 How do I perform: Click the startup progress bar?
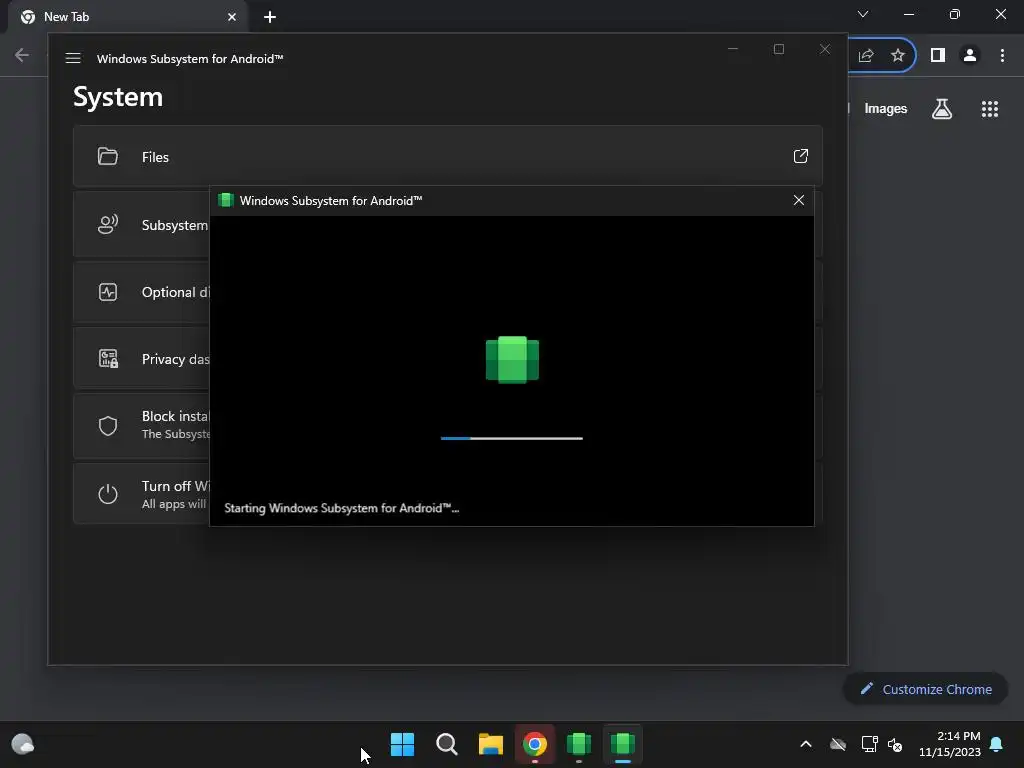tap(512, 438)
